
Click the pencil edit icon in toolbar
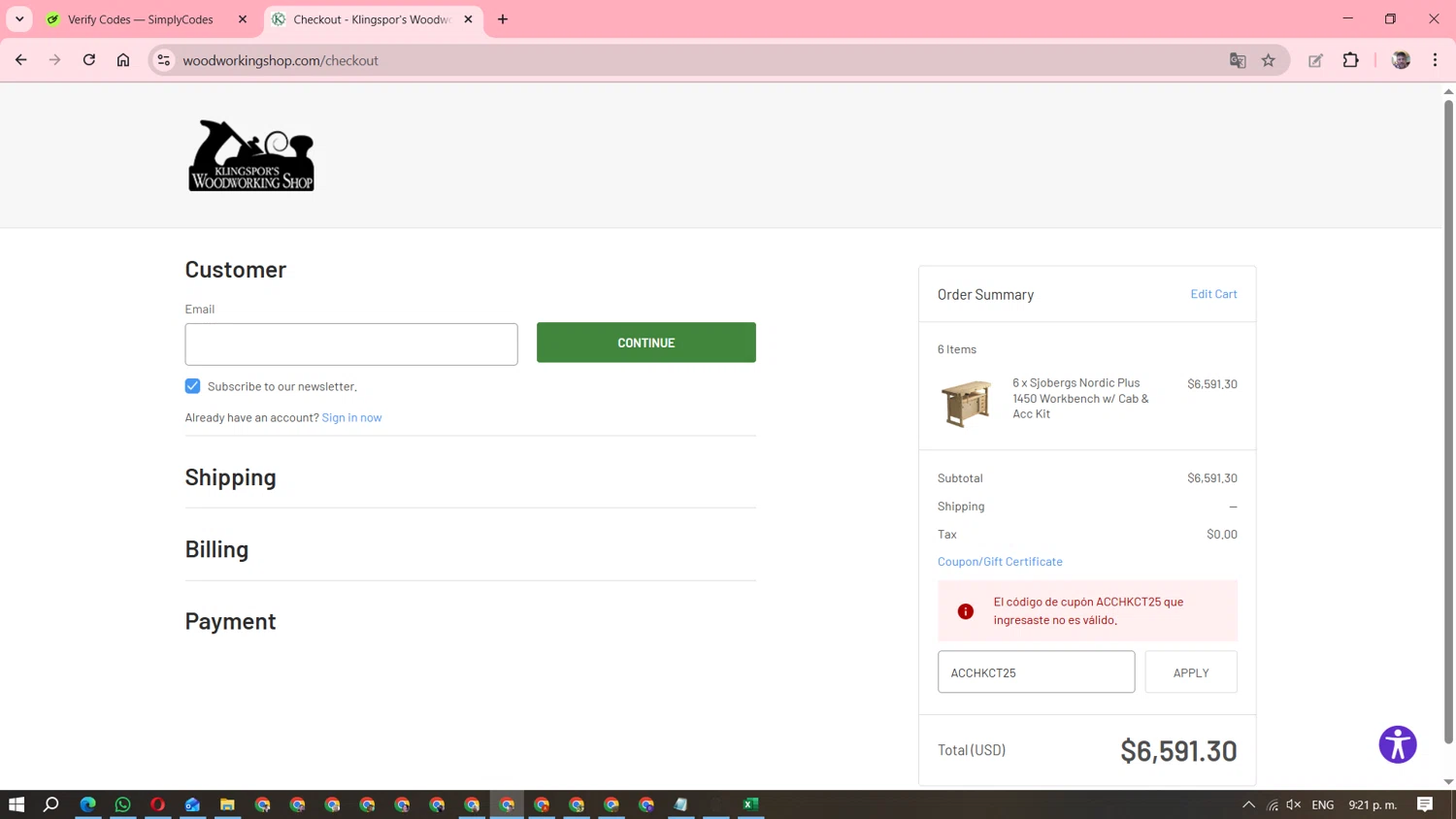[1315, 60]
